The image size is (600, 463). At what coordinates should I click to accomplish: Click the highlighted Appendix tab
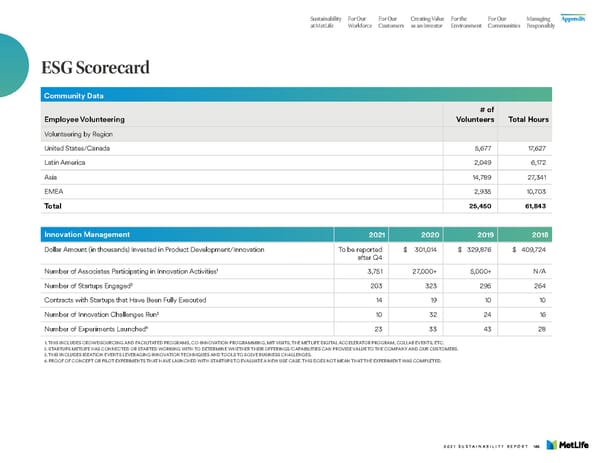[575, 17]
